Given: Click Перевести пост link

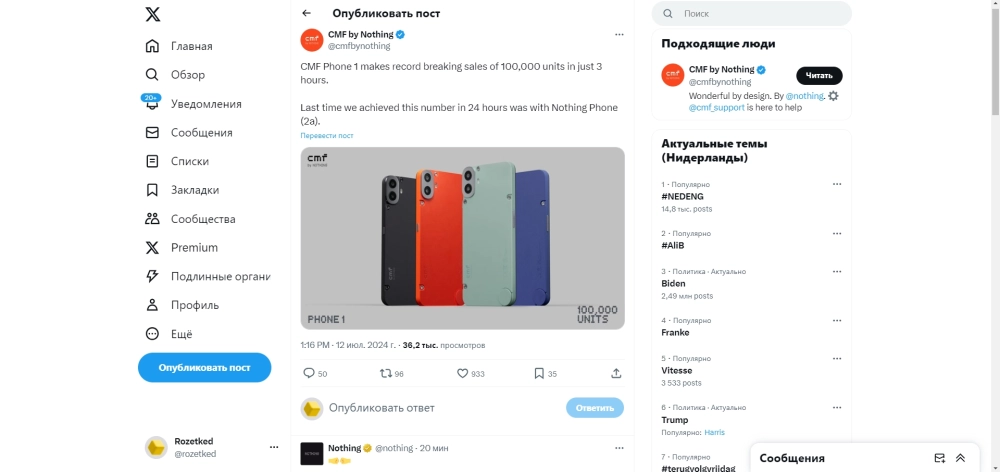Looking at the screenshot, I should pos(327,135).
